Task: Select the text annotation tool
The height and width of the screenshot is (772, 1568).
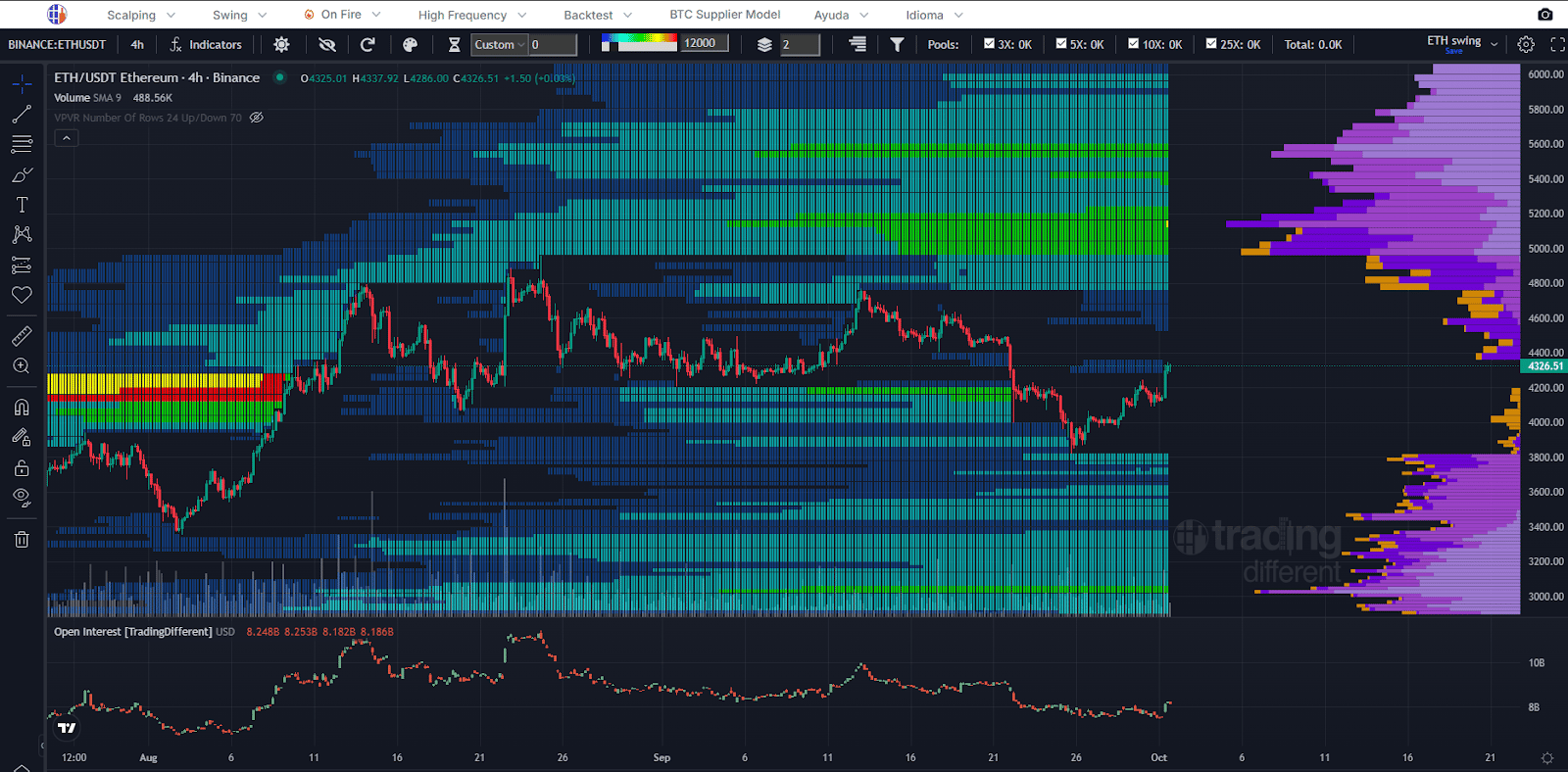Action: click(22, 205)
